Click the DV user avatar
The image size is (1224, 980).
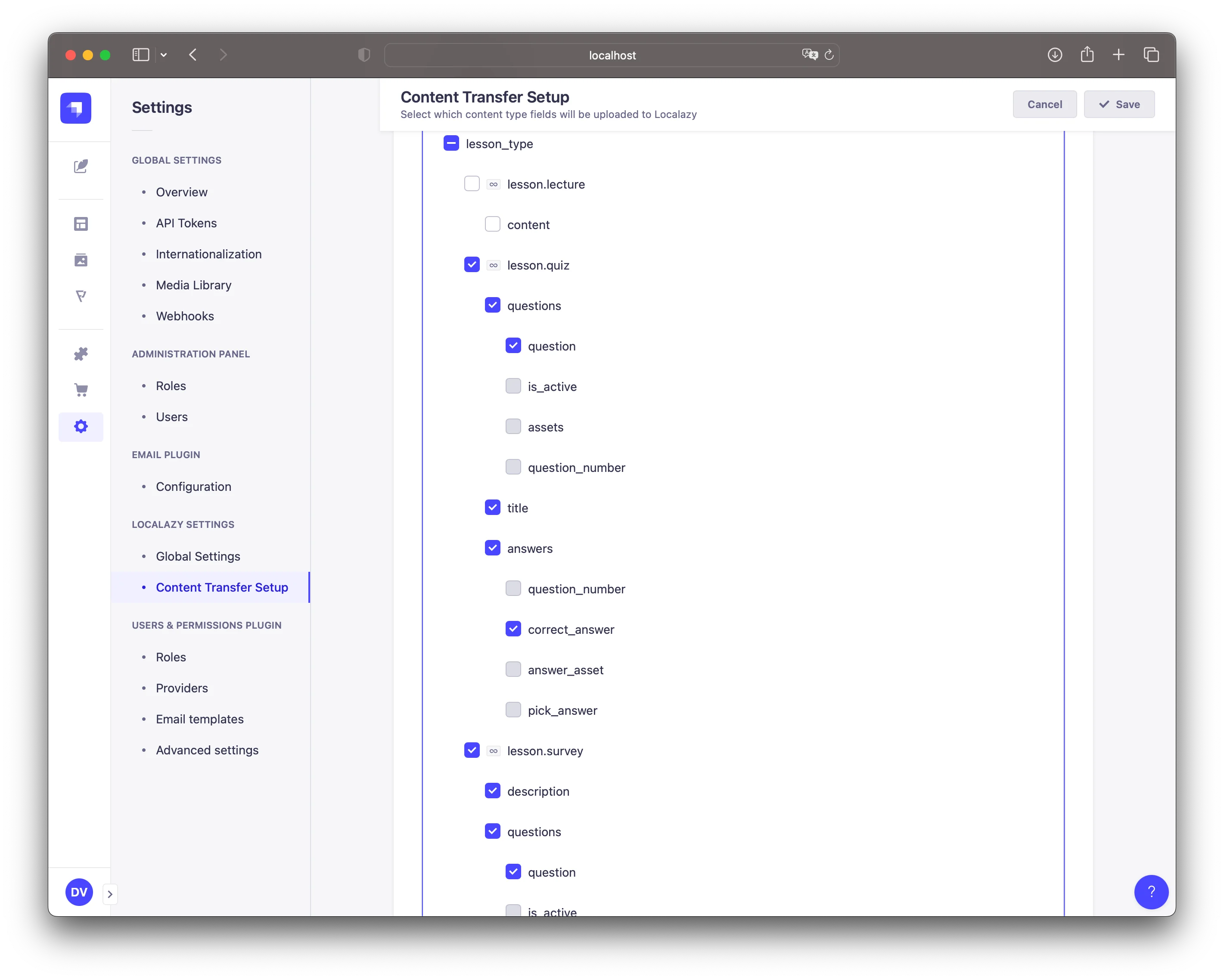(x=79, y=892)
